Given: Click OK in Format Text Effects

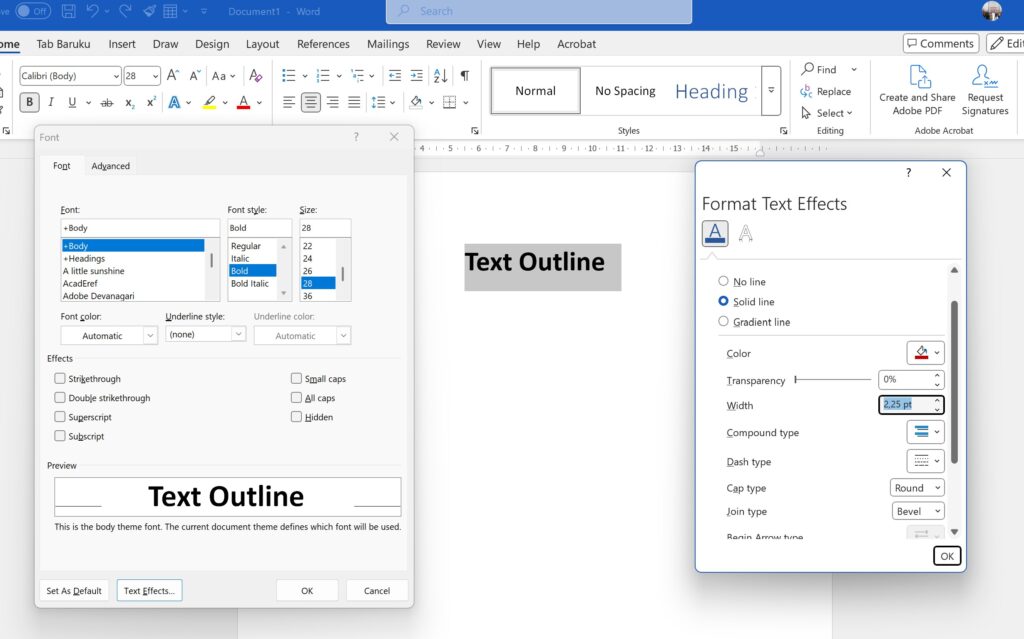Looking at the screenshot, I should point(947,556).
